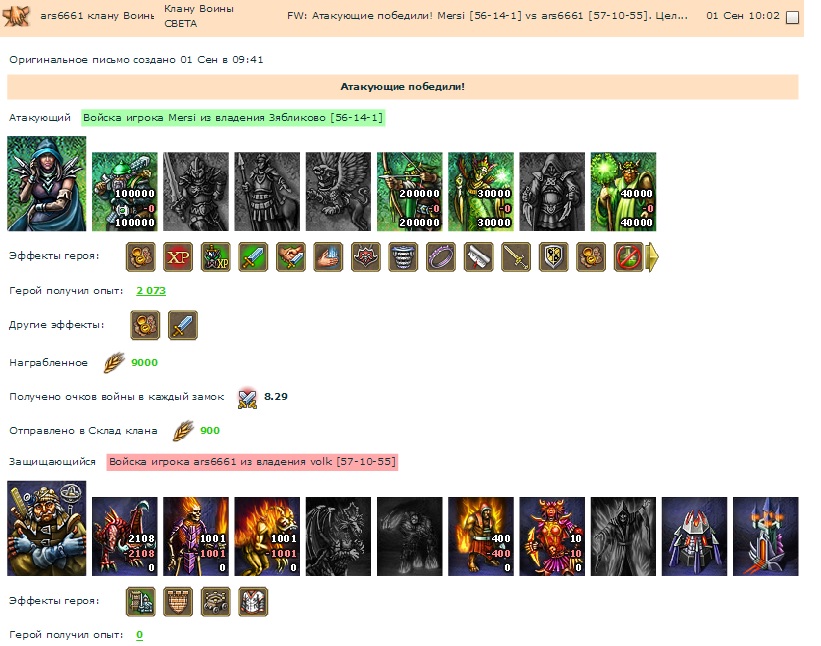Open attacker experience link 2 073
Image resolution: width=821 pixels, height=646 pixels.
[151, 291]
